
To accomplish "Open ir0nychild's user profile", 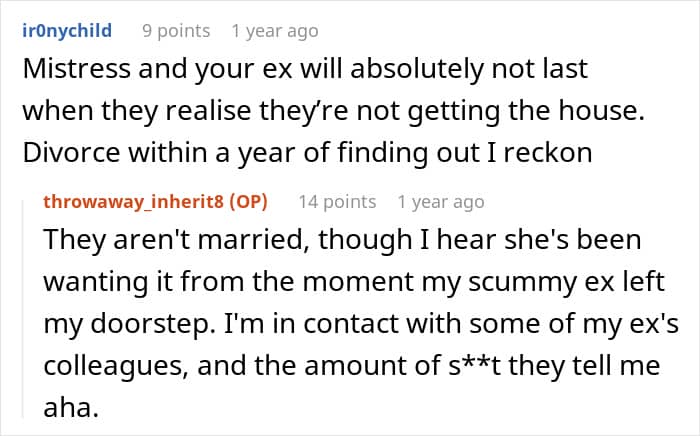I will (x=67, y=31).
